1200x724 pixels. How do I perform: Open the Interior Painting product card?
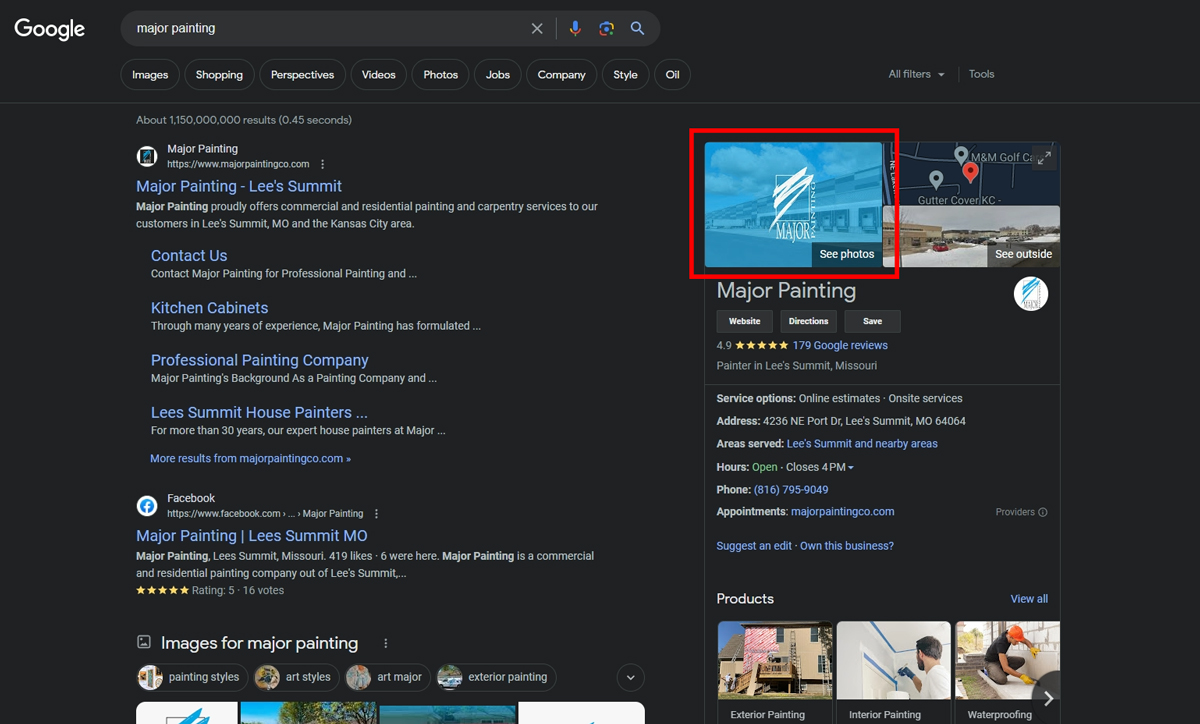point(894,672)
